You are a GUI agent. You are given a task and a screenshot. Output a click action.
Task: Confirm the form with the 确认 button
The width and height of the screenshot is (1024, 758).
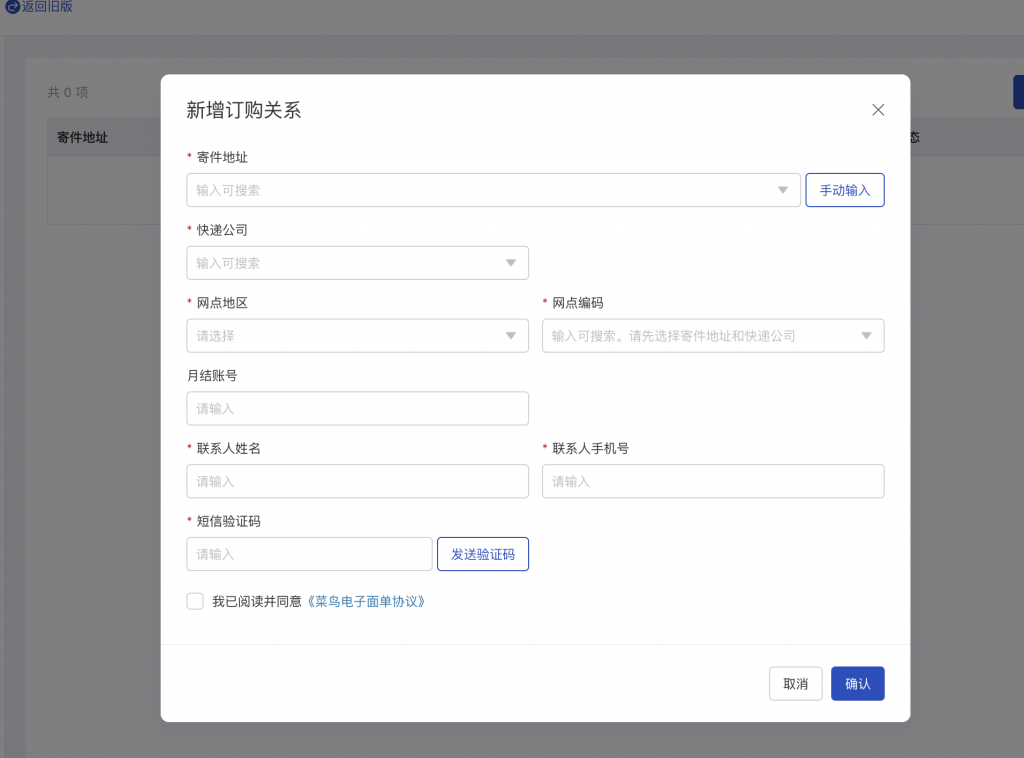[857, 684]
